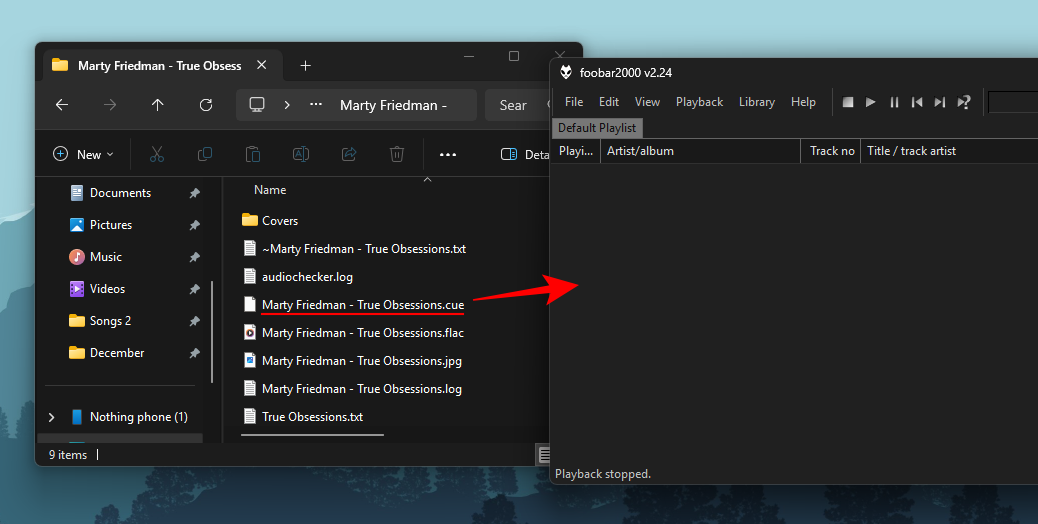Click the Stop playback button in foobar2000

pyautogui.click(x=848, y=102)
